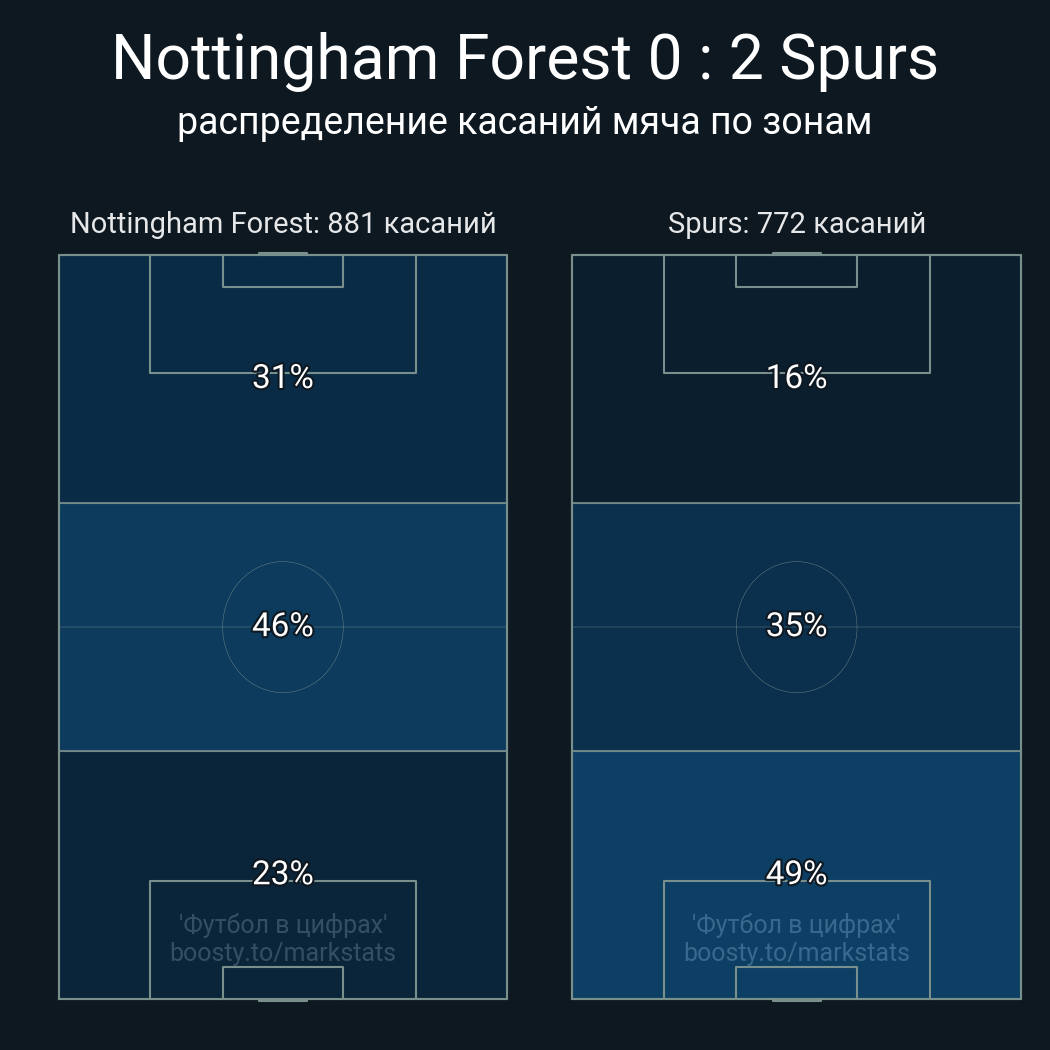Open boosty.to/markstats link on Forest pitch
The image size is (1050, 1050).
pos(283,952)
